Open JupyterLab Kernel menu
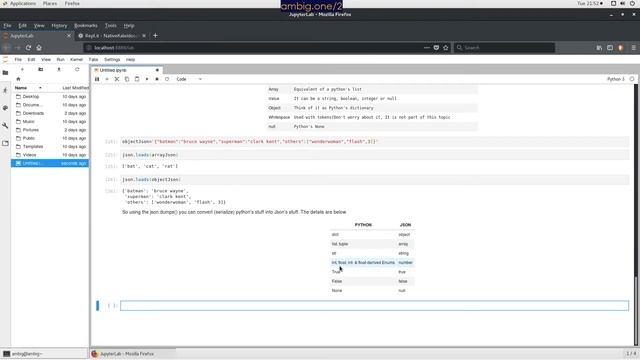 pos(76,60)
